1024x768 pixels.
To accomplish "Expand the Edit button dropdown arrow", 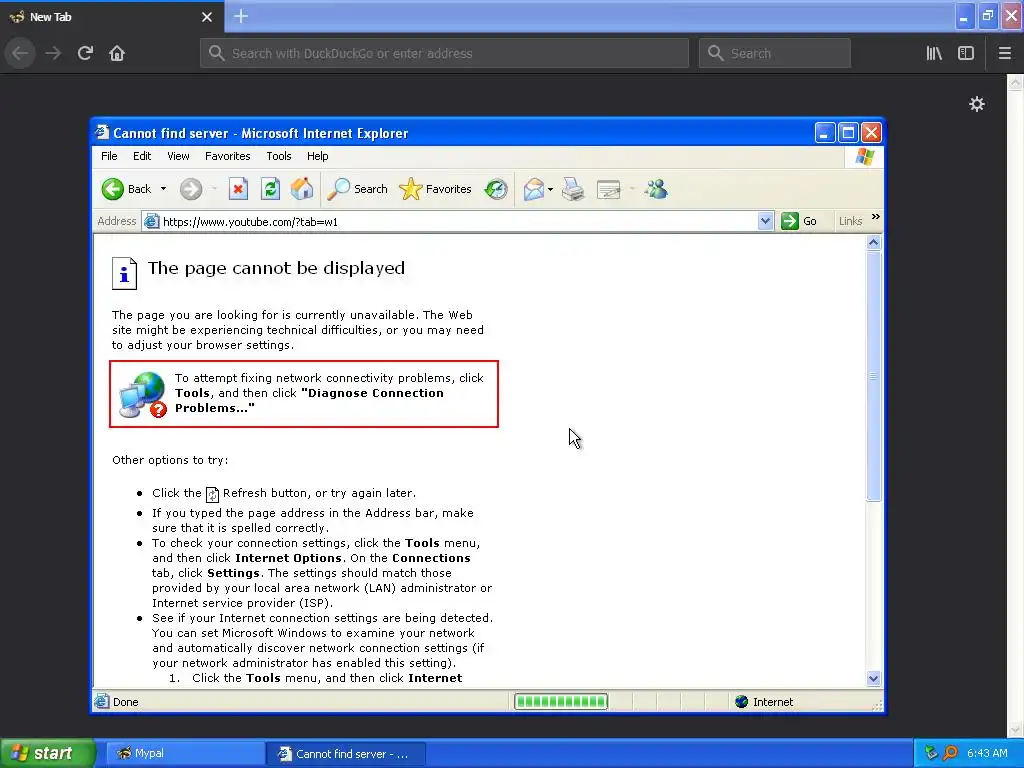I will pos(632,189).
